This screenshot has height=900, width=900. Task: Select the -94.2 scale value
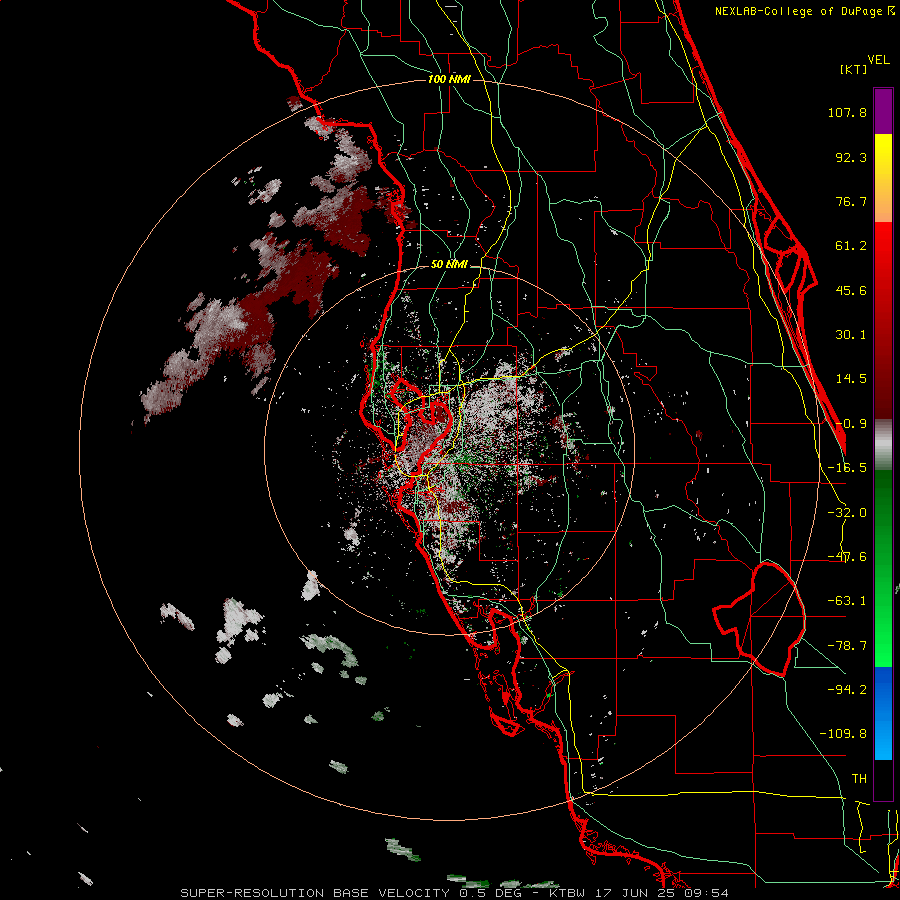[x=847, y=689]
